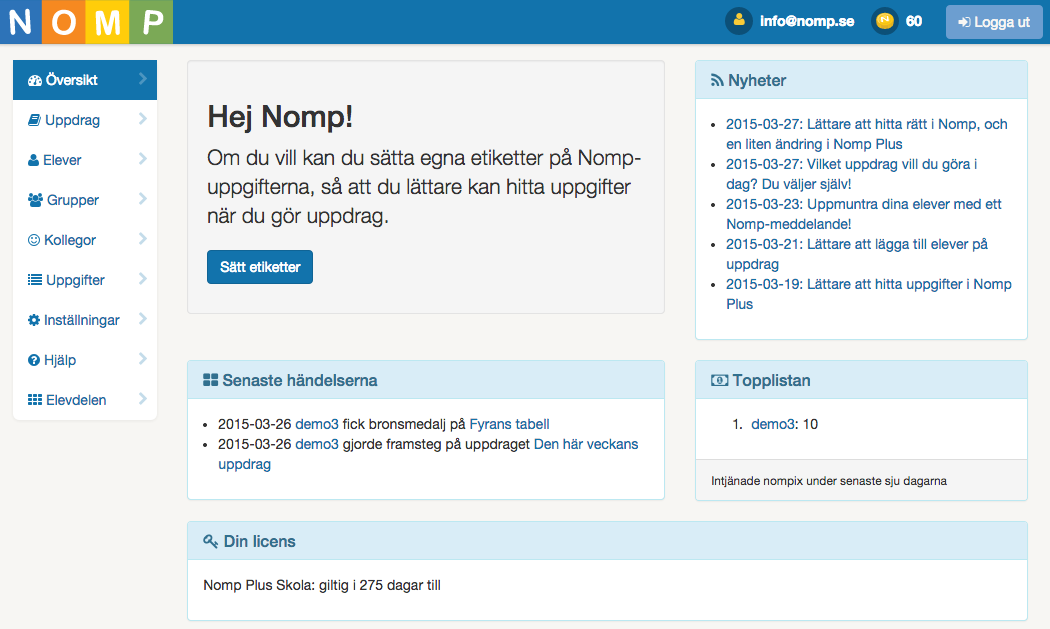Click the Elever student icon
This screenshot has height=629, width=1050.
[x=33, y=159]
